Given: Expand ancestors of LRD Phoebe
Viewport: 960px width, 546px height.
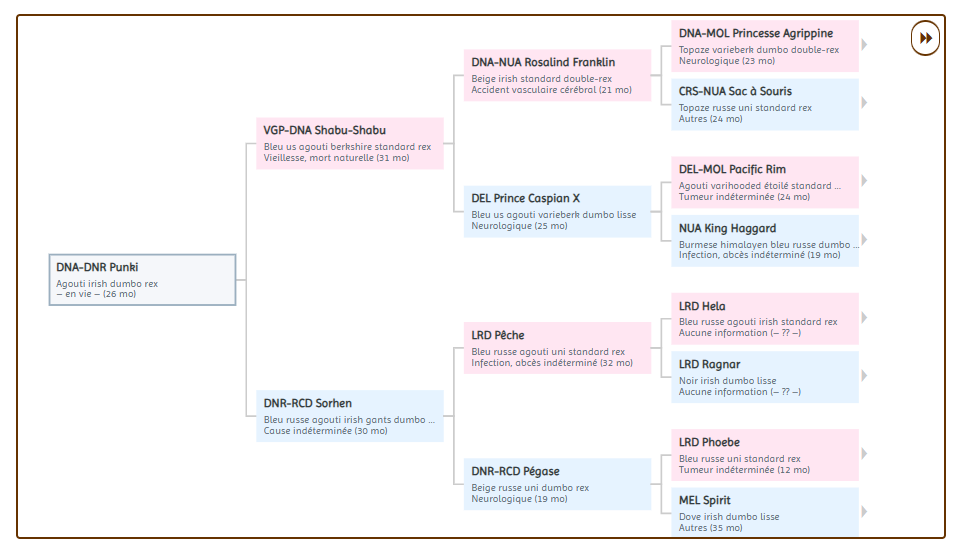Looking at the screenshot, I should coord(864,454).
